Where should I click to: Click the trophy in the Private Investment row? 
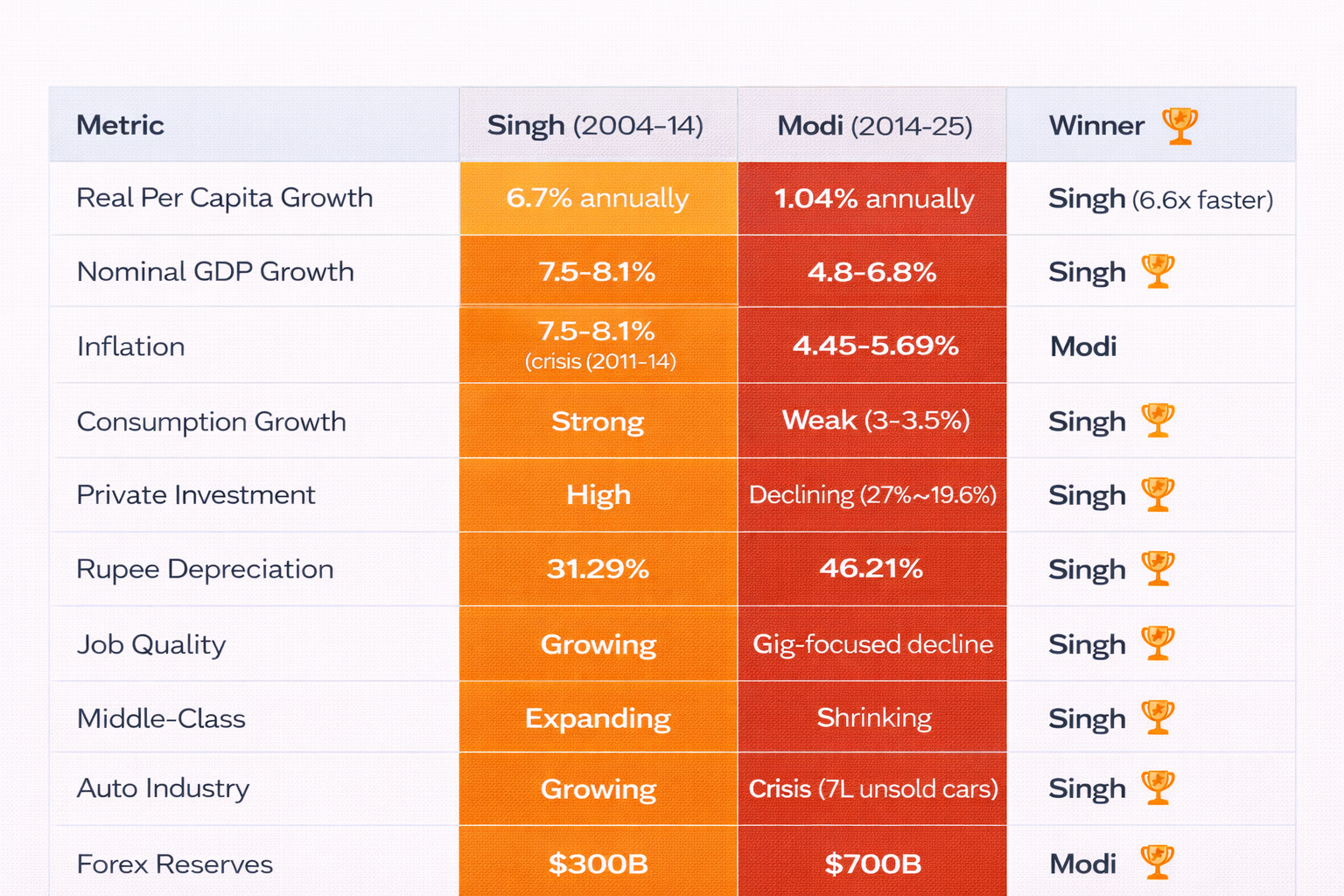pos(1158,495)
